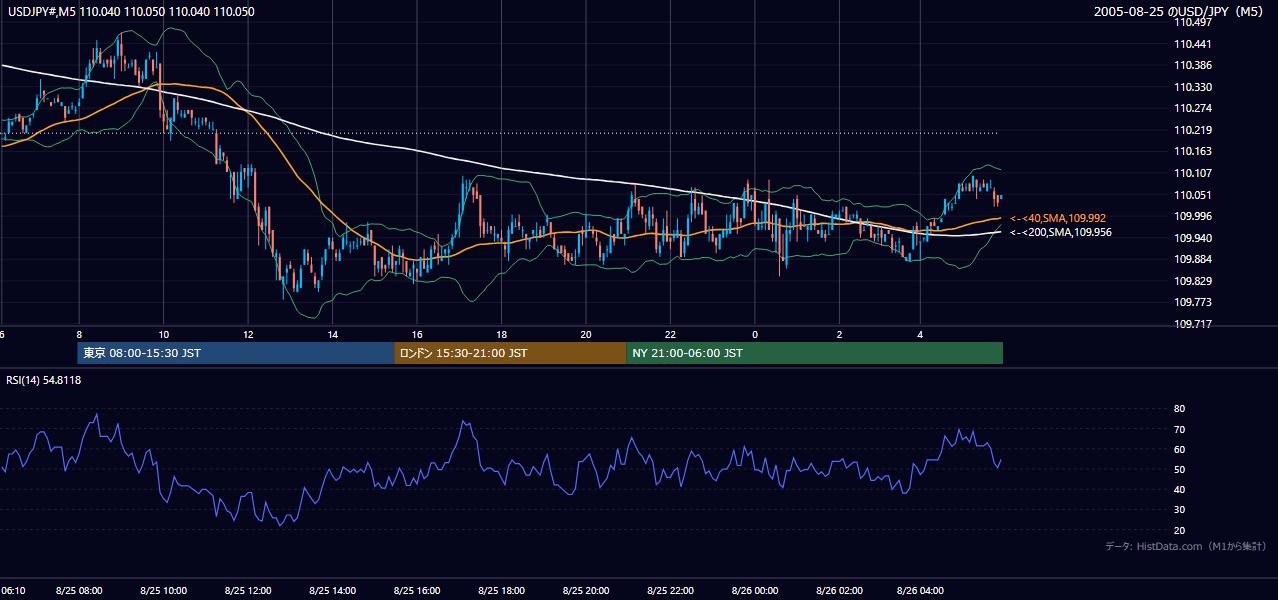Screen dimensions: 1278x600
Task: Click RSI scale value 80
Action: tap(1179, 409)
